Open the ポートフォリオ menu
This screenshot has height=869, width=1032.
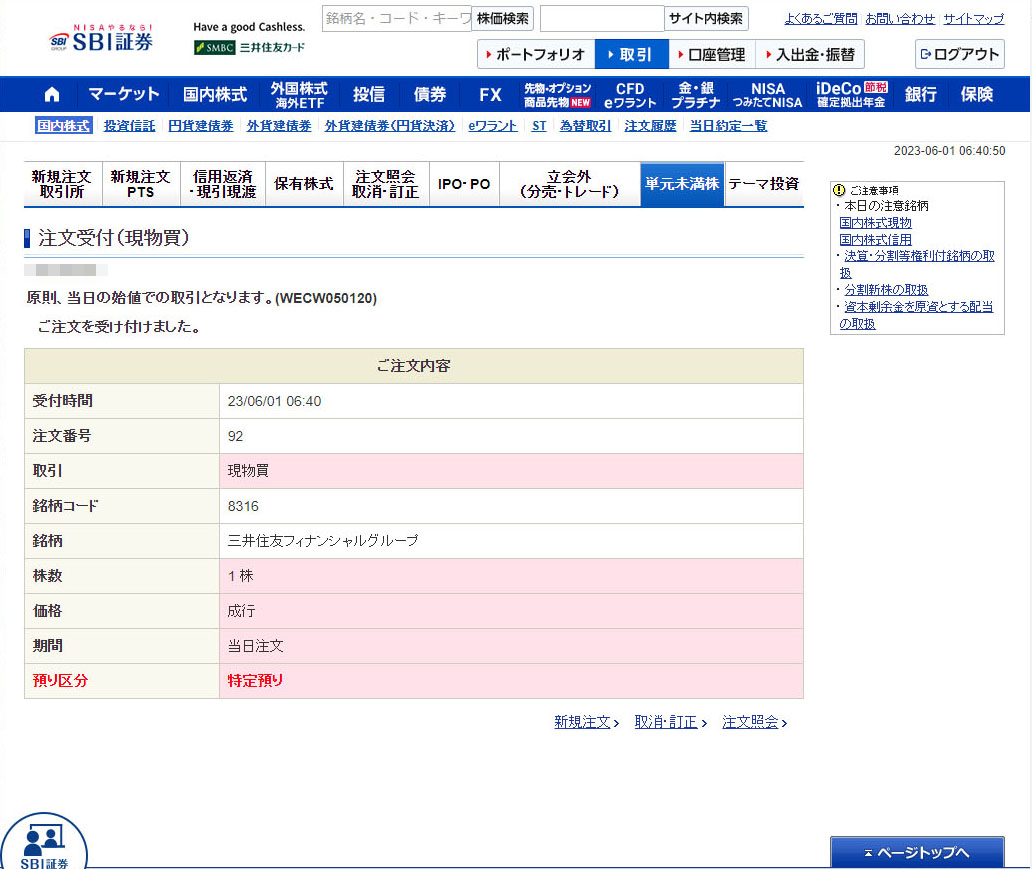535,54
